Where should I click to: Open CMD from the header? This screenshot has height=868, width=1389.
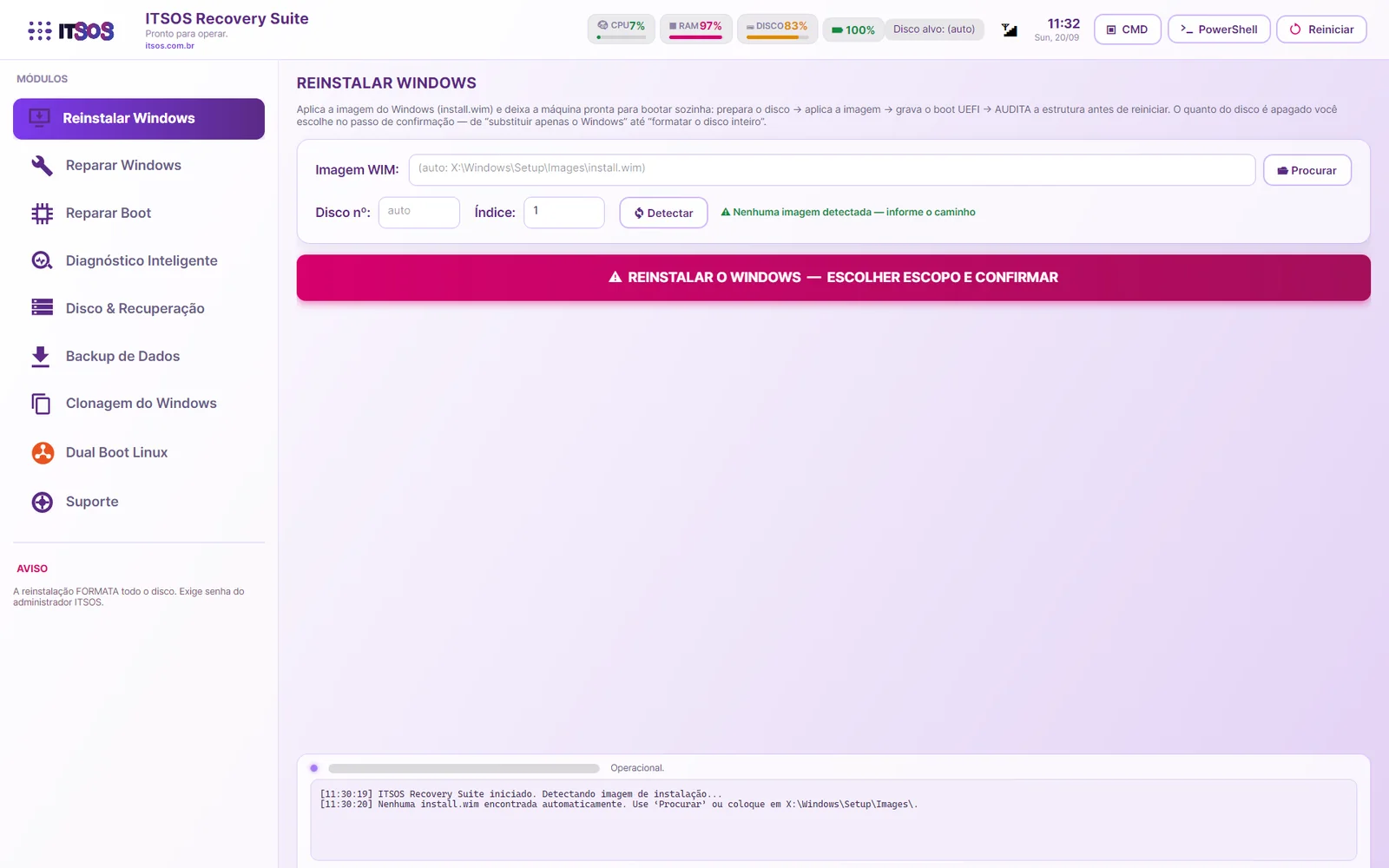click(x=1127, y=30)
